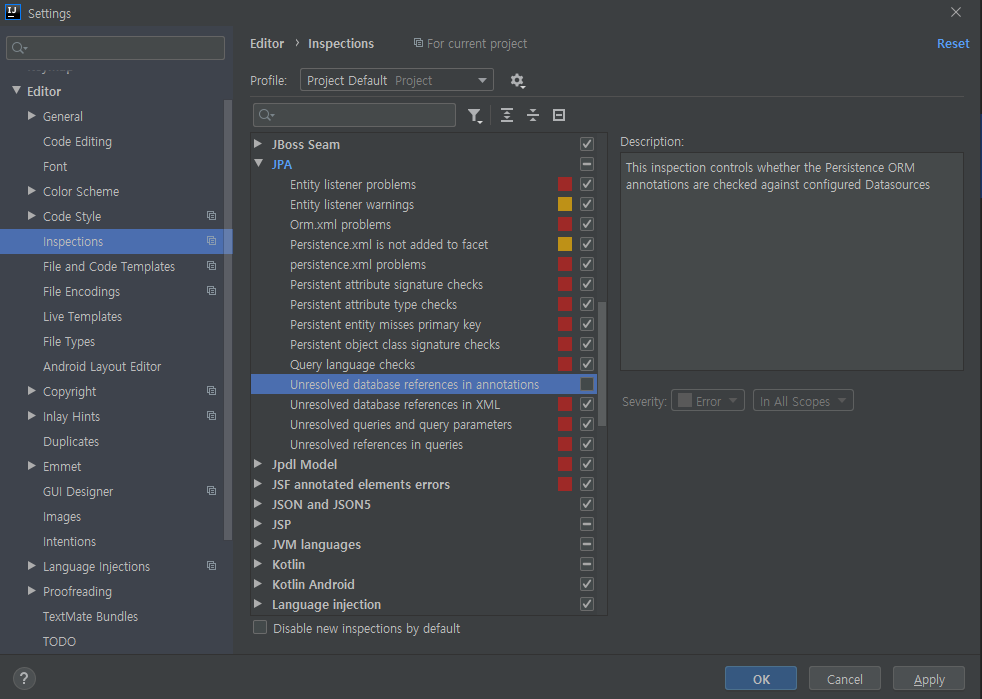
Task: Expand the Kotlin inspections group
Action: point(258,564)
